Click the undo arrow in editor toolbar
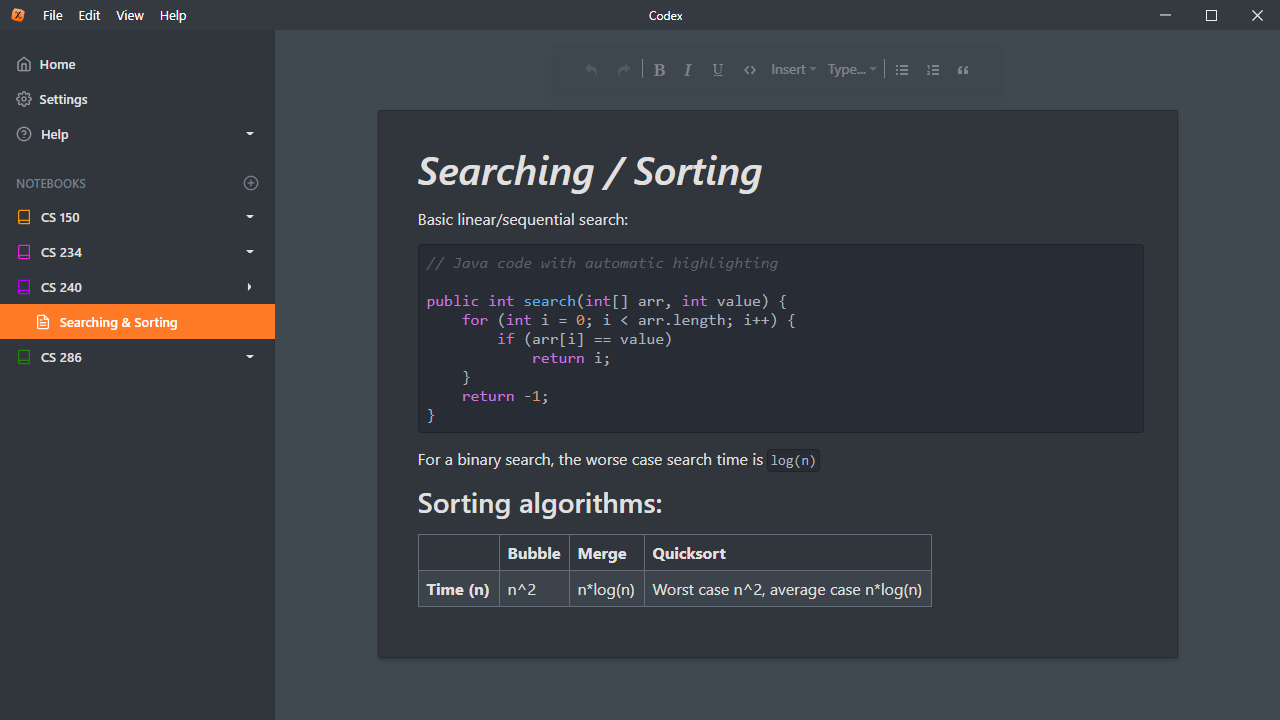Image resolution: width=1280 pixels, height=720 pixels. 591,70
